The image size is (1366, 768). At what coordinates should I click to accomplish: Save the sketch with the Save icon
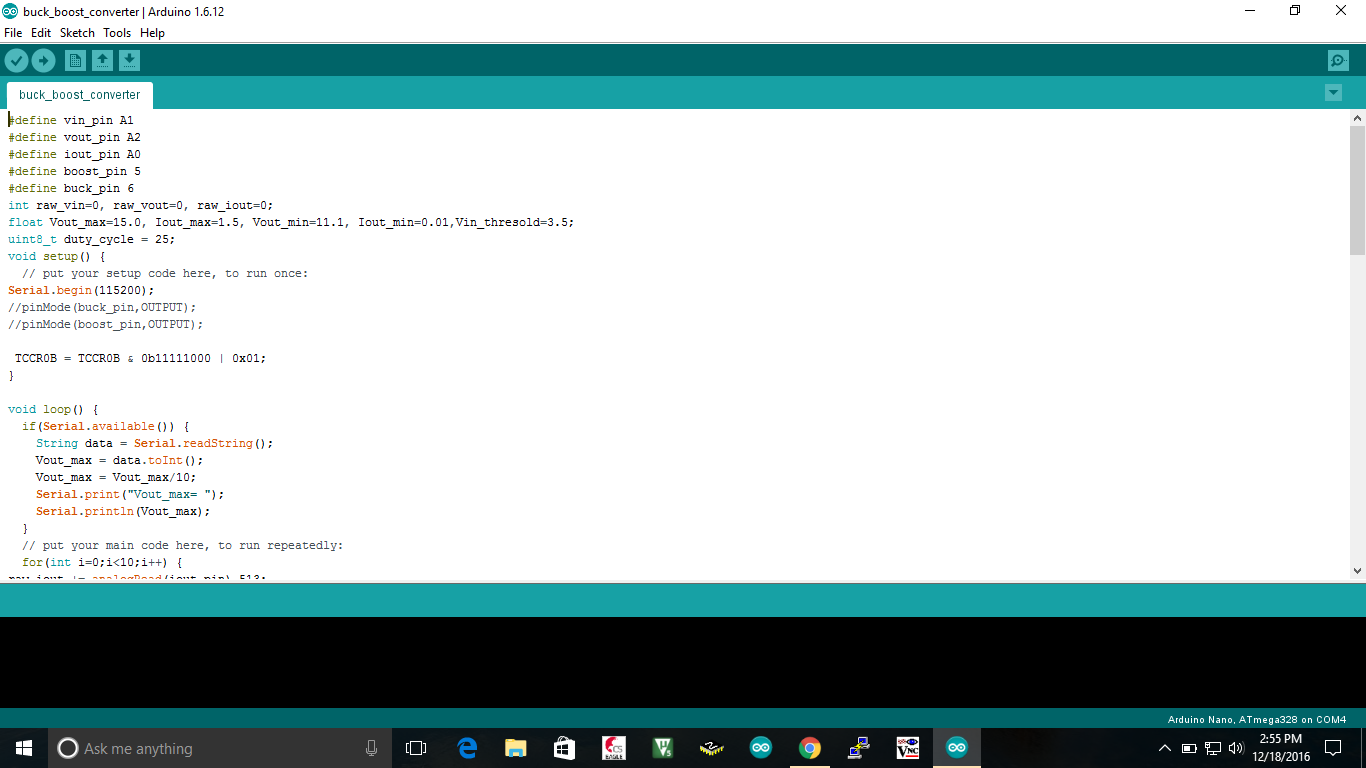tap(129, 60)
